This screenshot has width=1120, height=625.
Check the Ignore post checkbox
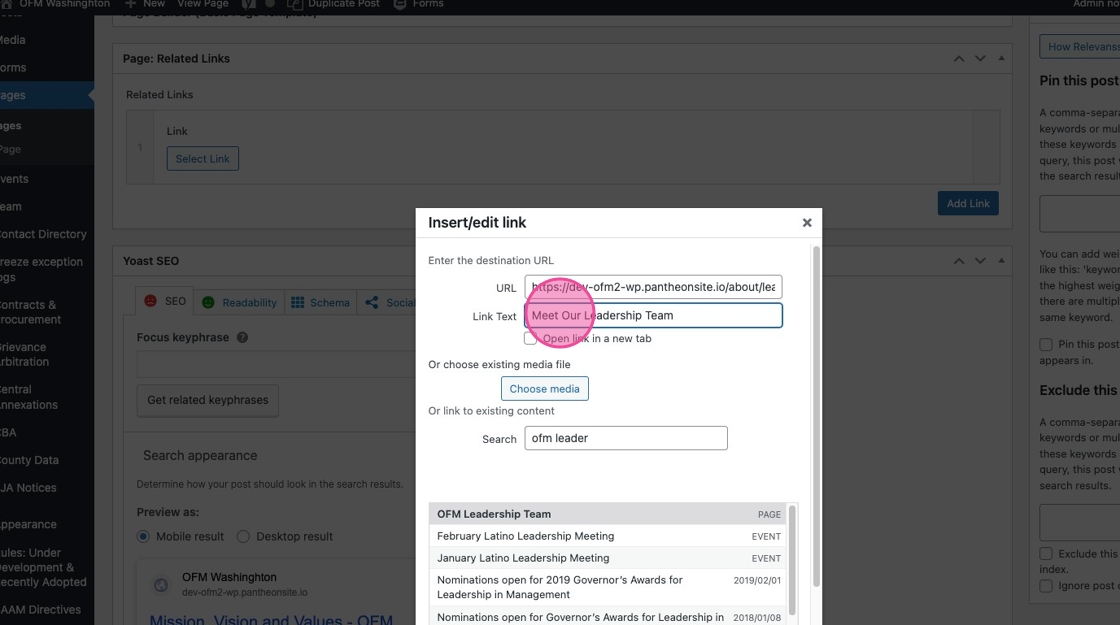1046,586
